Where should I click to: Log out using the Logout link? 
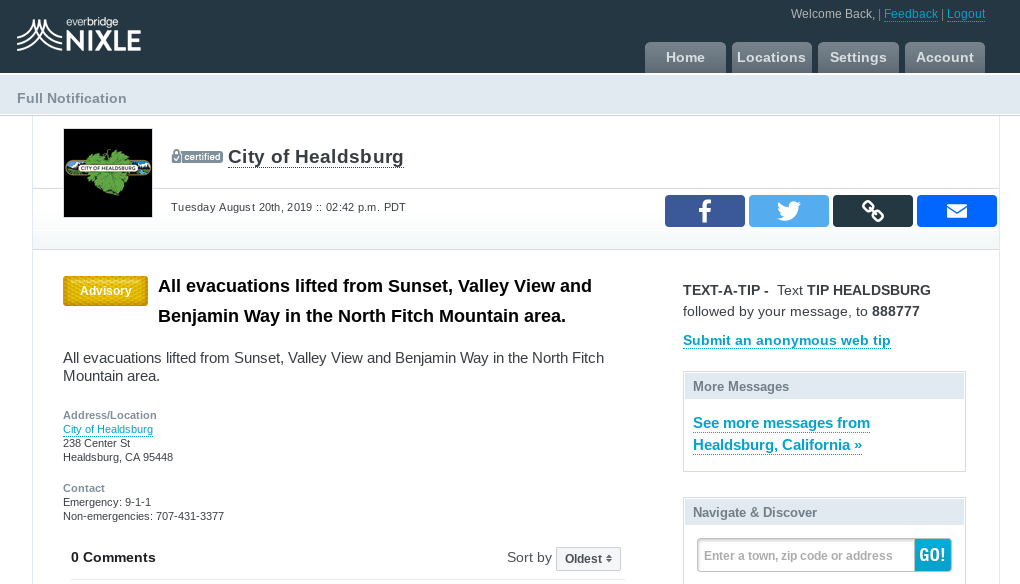966,14
